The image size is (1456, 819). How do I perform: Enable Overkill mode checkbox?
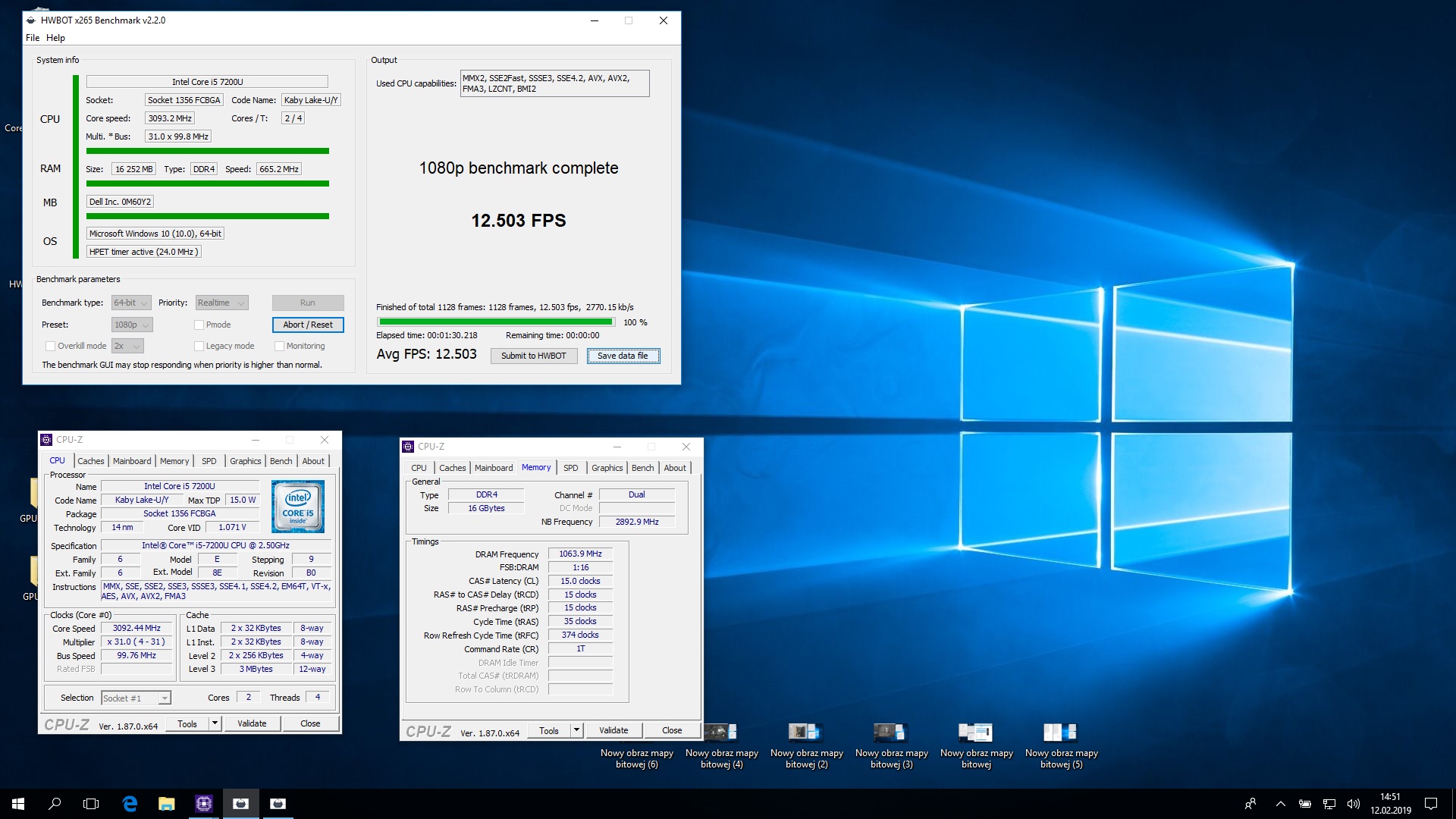pyautogui.click(x=50, y=347)
